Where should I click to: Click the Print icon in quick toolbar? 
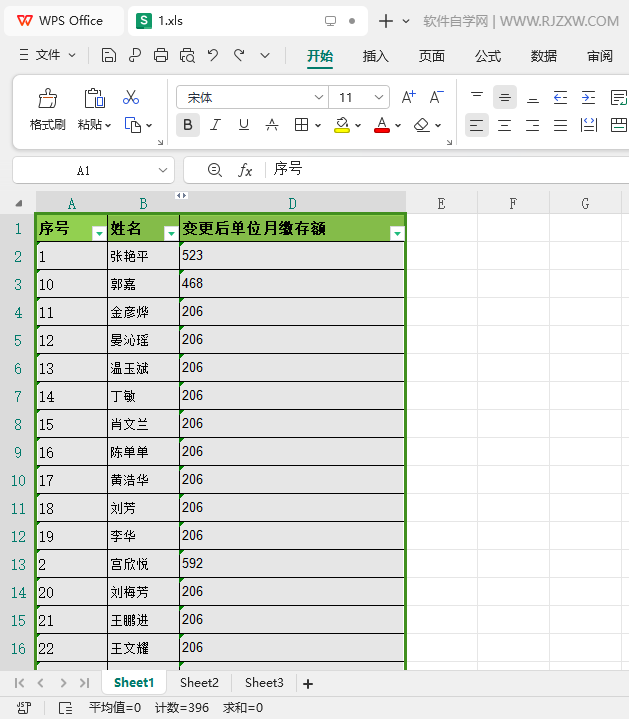161,55
